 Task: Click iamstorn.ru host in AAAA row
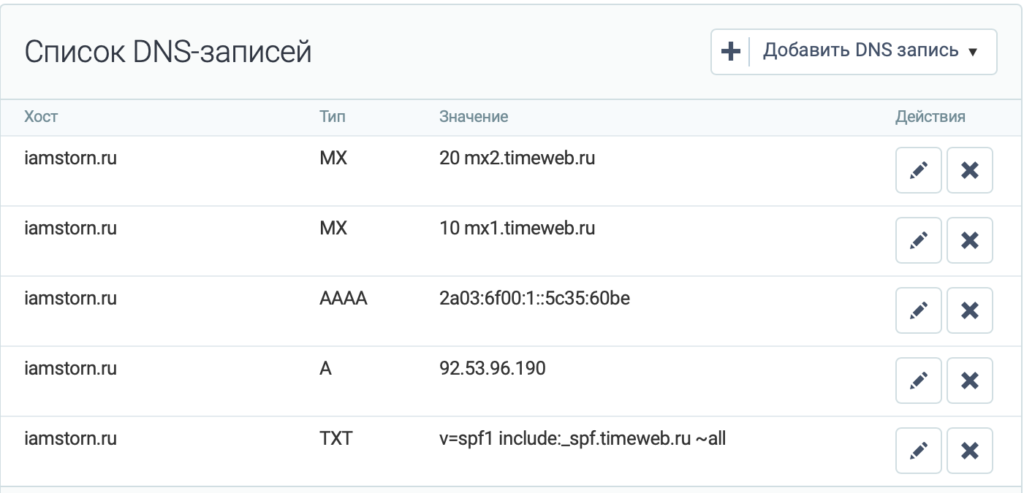pos(71,298)
